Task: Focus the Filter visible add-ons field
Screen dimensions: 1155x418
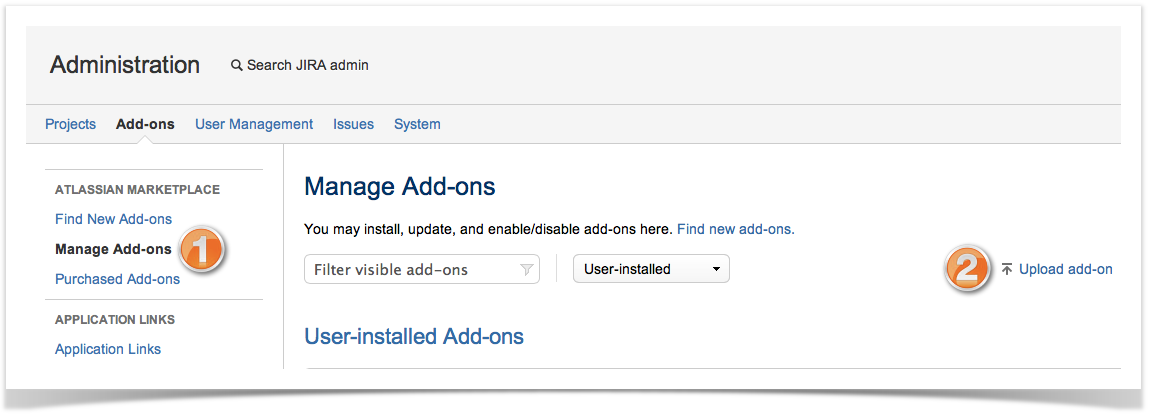Action: point(410,269)
